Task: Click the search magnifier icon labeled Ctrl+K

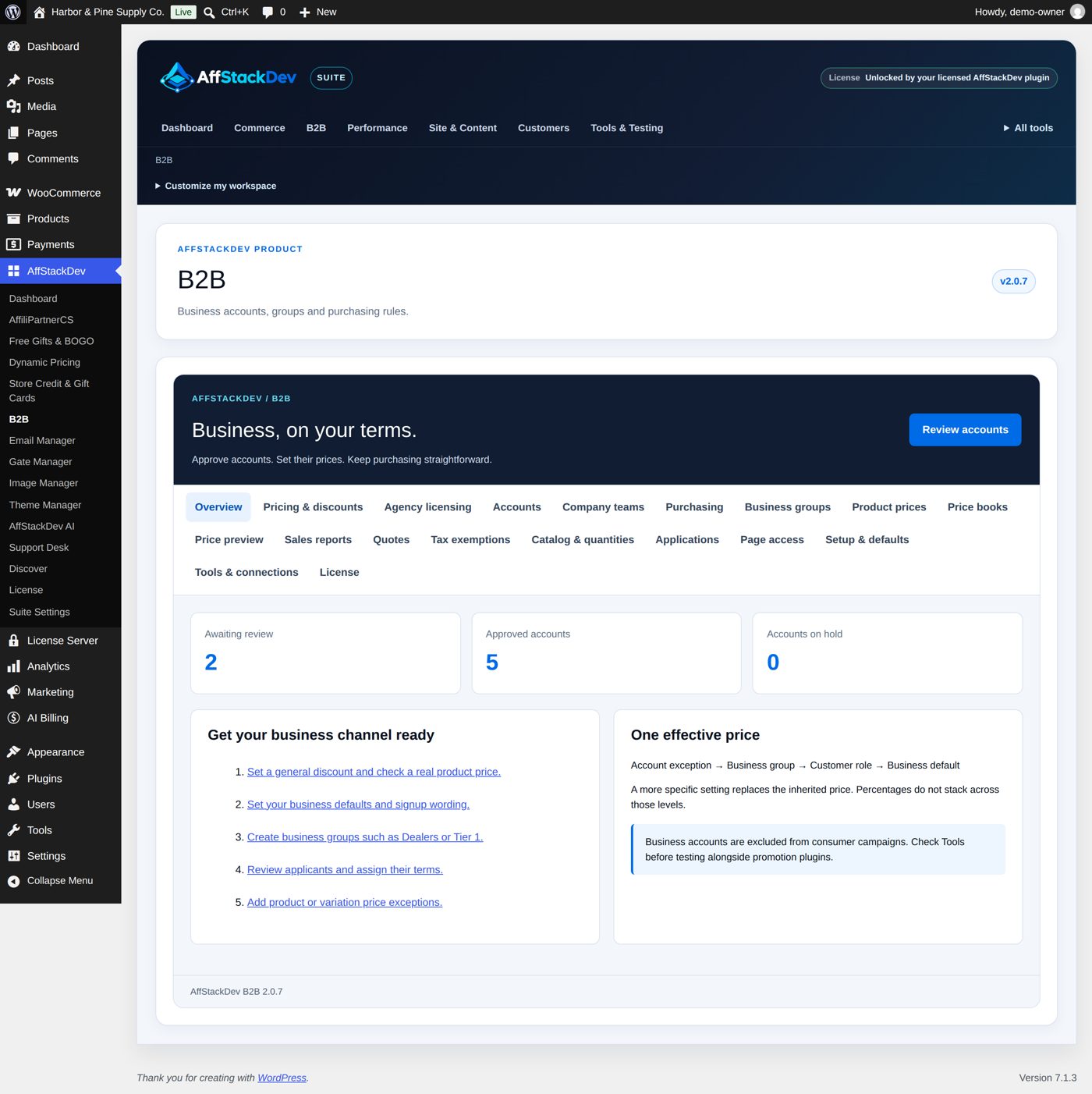Action: click(x=209, y=12)
